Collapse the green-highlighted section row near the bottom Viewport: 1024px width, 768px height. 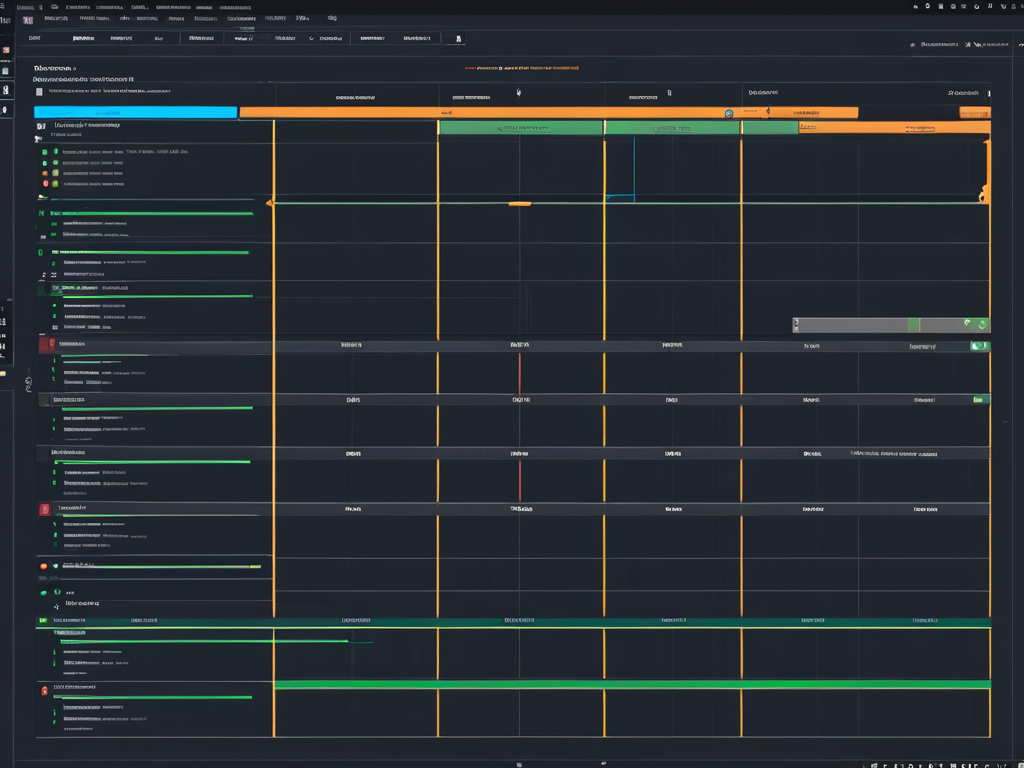[x=43, y=620]
